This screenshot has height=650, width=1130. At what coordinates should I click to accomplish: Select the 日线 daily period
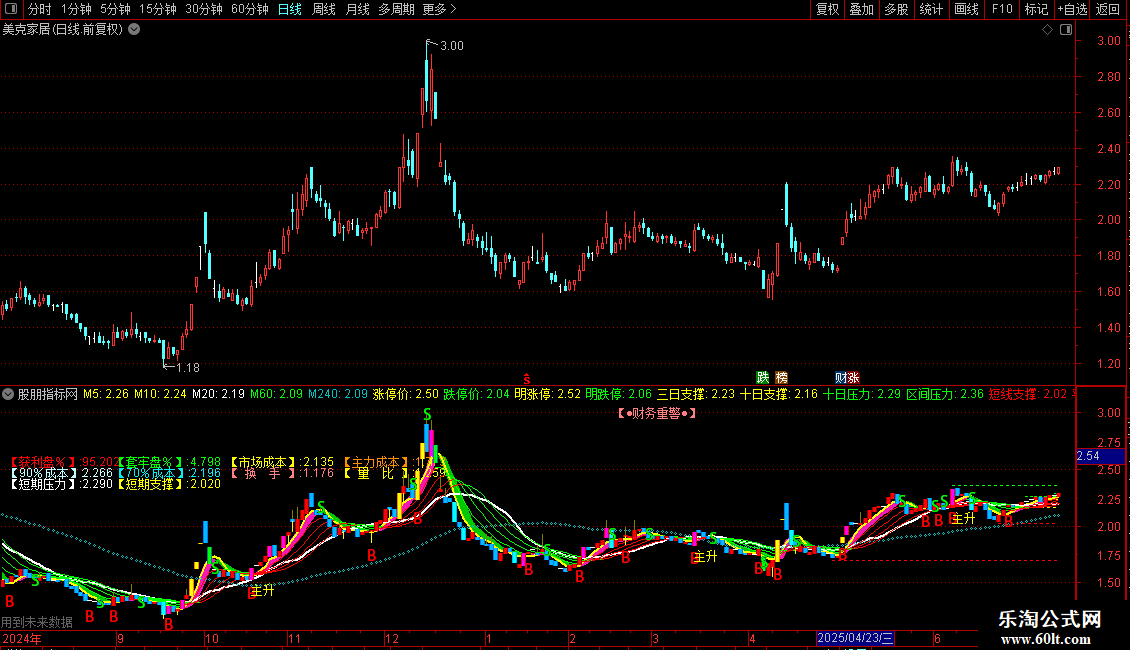[x=290, y=9]
